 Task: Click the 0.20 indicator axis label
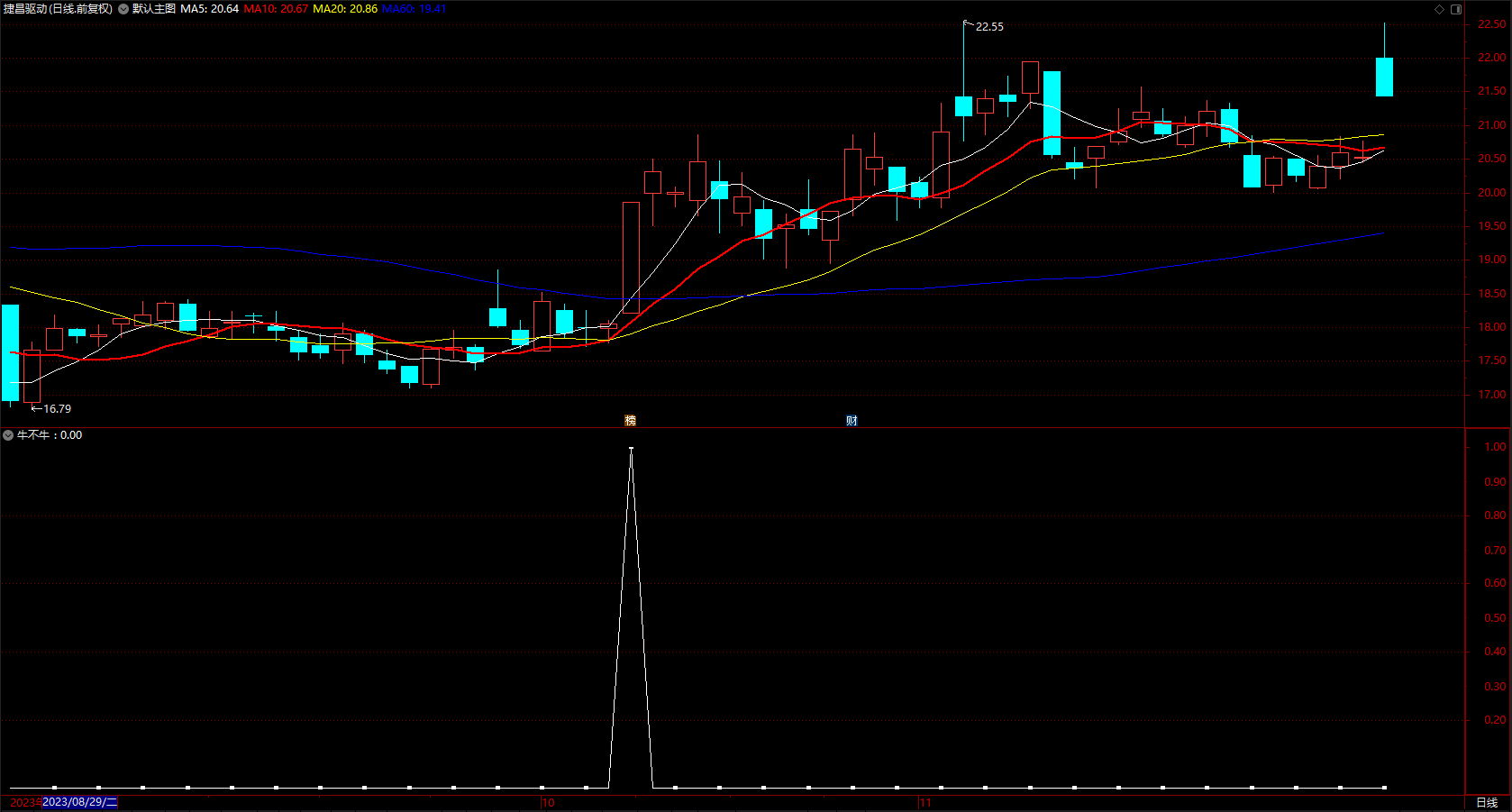point(1495,720)
